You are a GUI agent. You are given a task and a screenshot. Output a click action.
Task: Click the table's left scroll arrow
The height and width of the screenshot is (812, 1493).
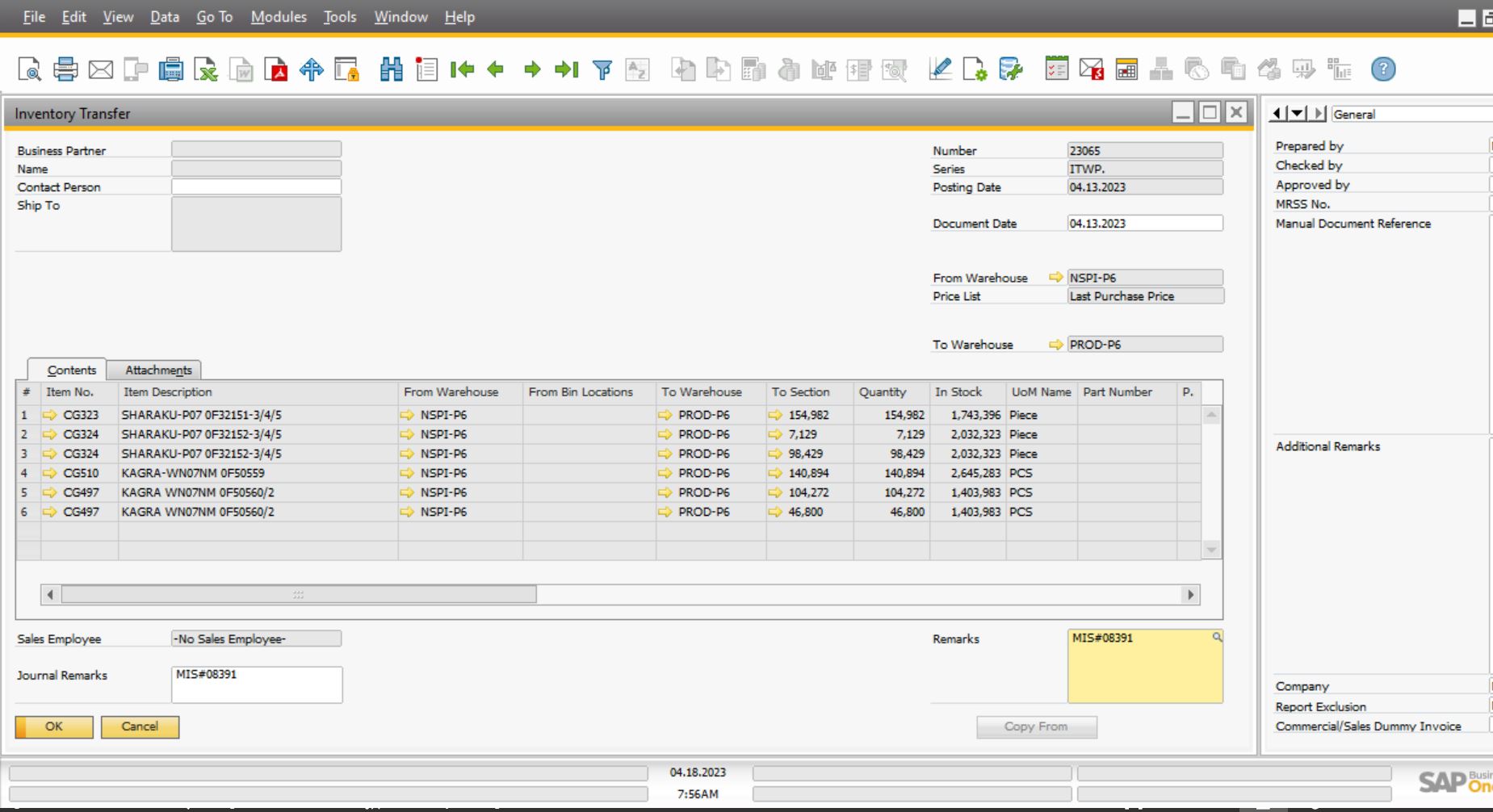[50, 595]
